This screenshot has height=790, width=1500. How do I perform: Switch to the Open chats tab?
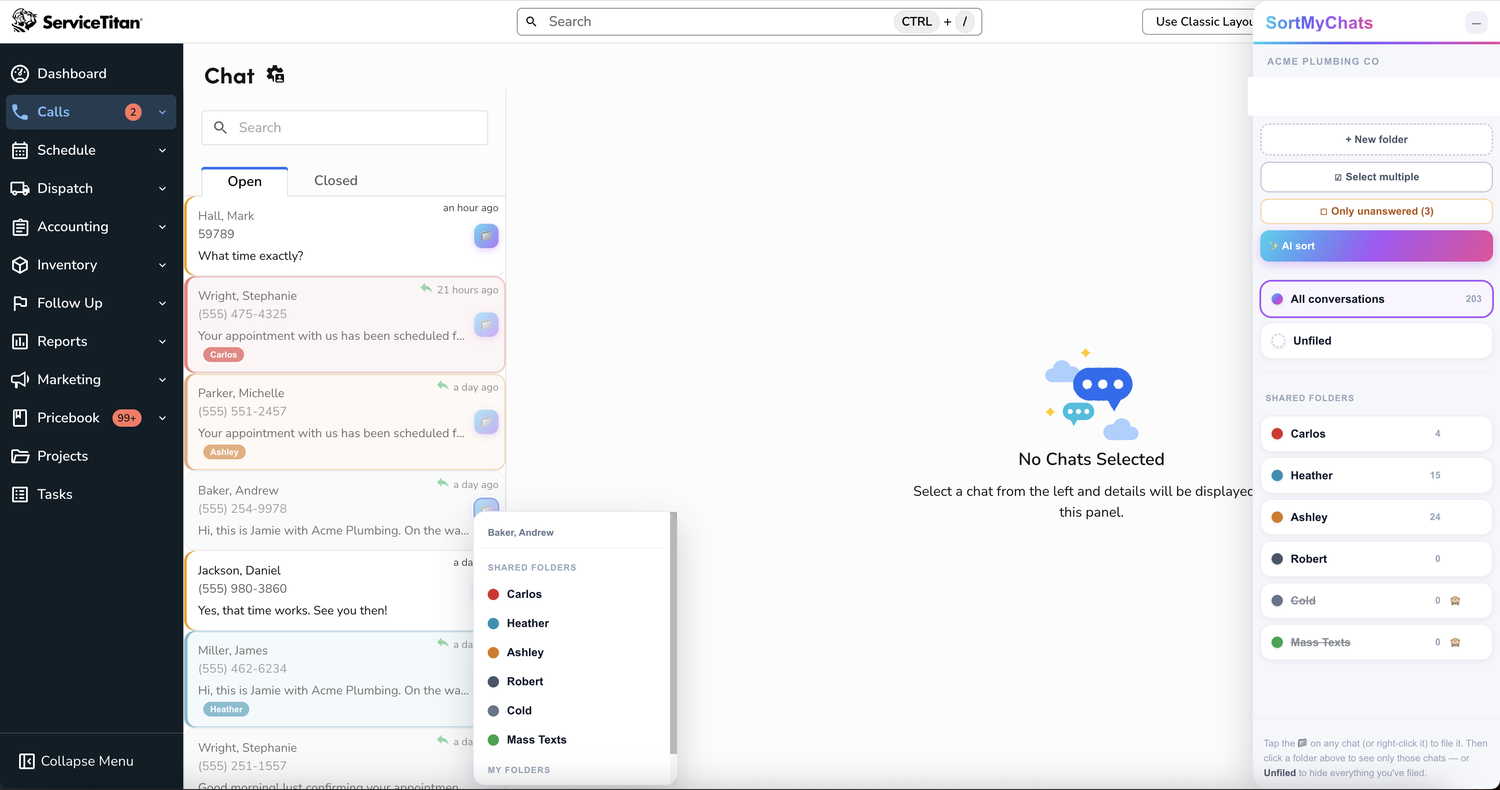click(x=245, y=181)
